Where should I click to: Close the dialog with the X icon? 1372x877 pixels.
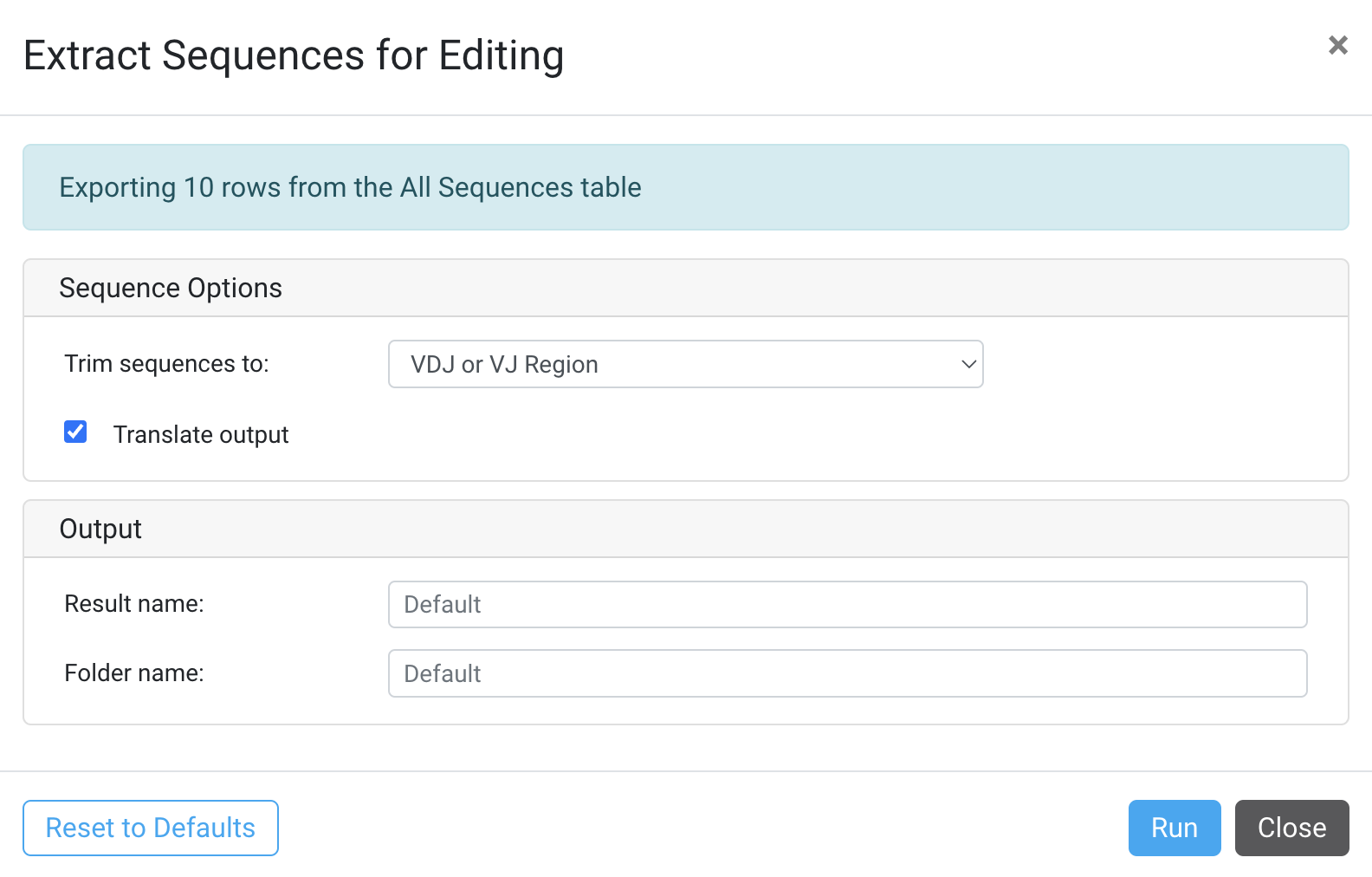pyautogui.click(x=1337, y=45)
